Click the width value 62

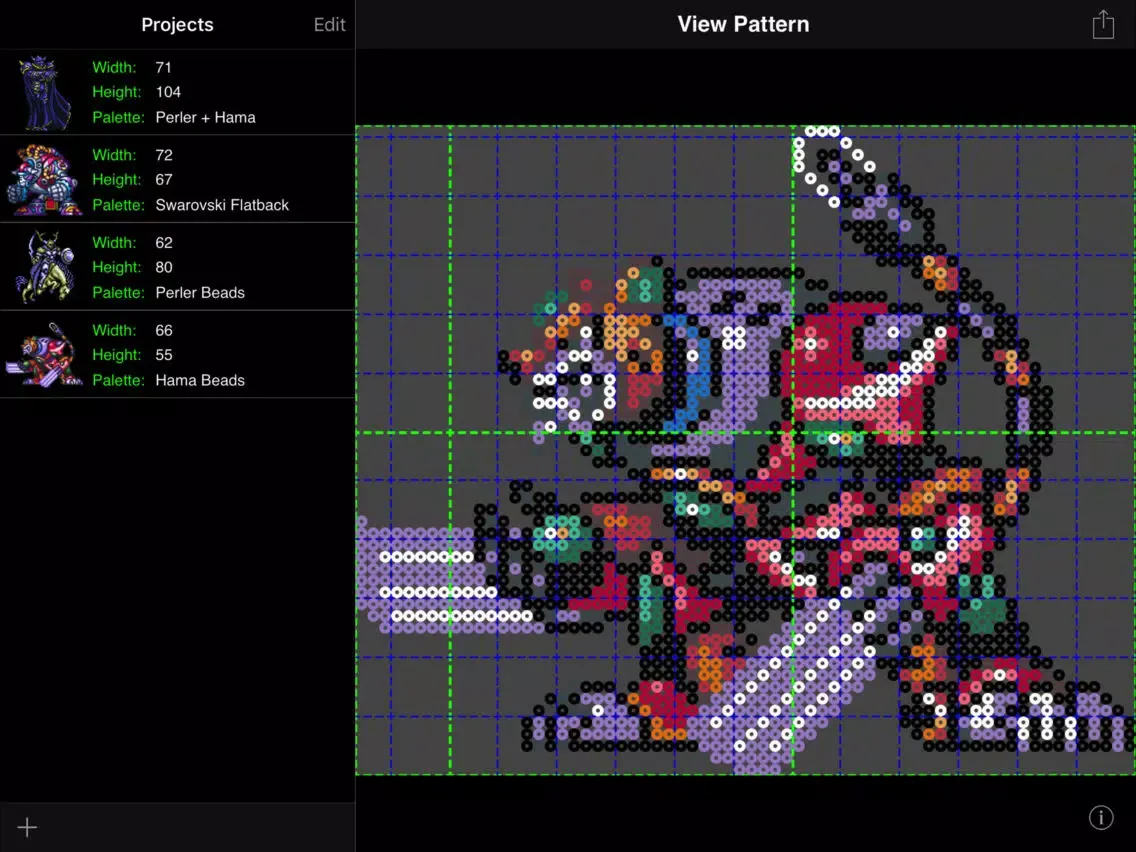[x=164, y=243]
